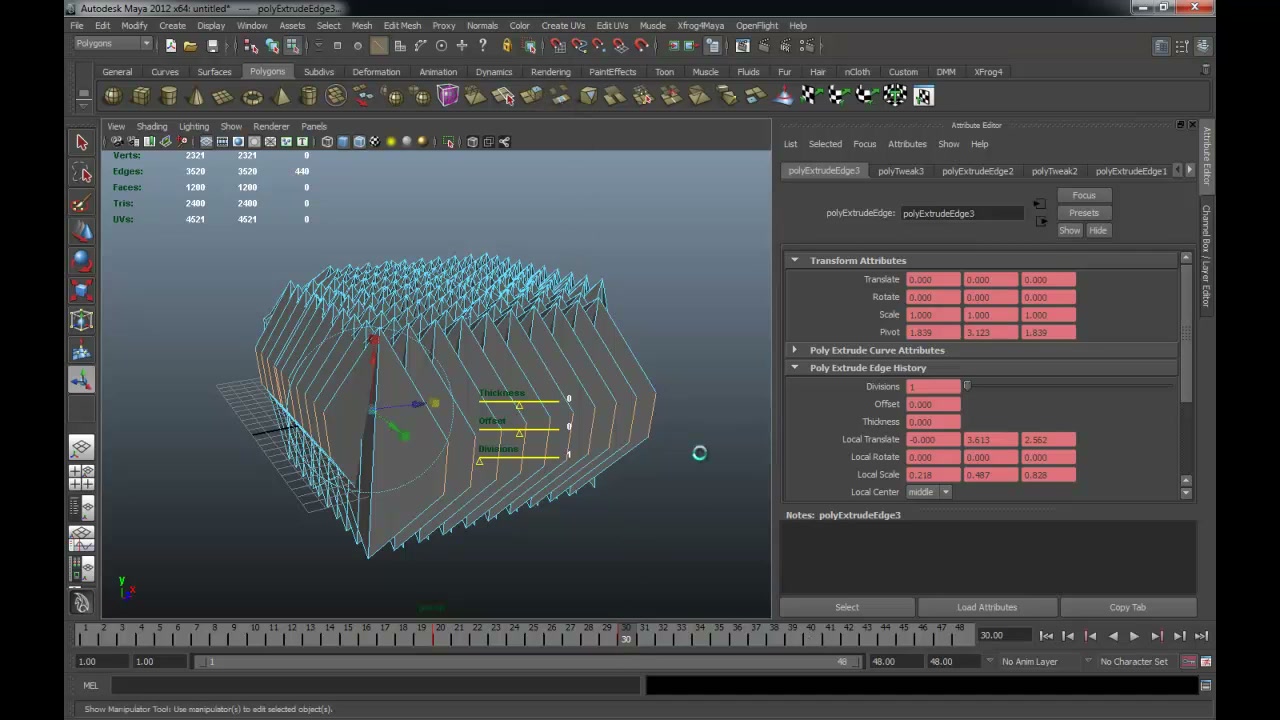Select the arrow Select tool in toolbox
Image resolution: width=1280 pixels, height=720 pixels.
tap(82, 143)
